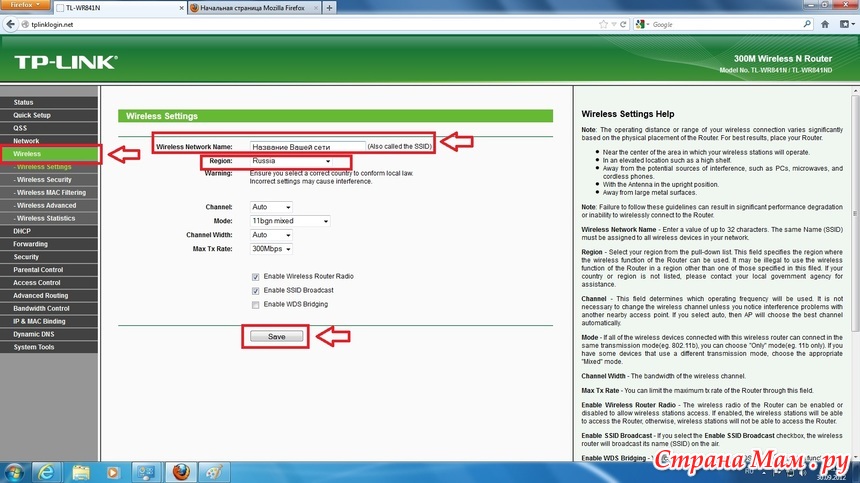
Task: Click into the Google search field
Action: coord(725,24)
